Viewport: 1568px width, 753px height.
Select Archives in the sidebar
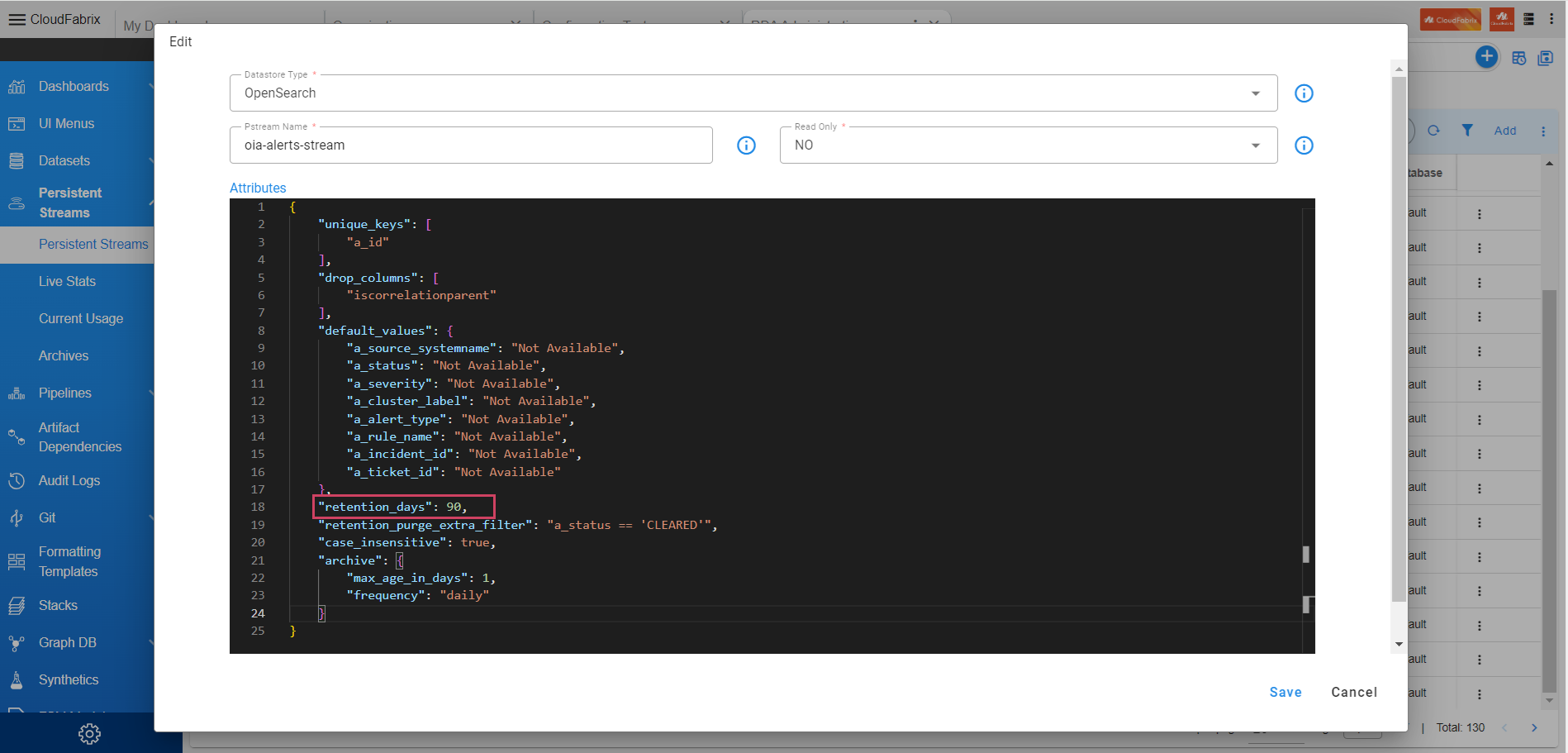tap(64, 355)
